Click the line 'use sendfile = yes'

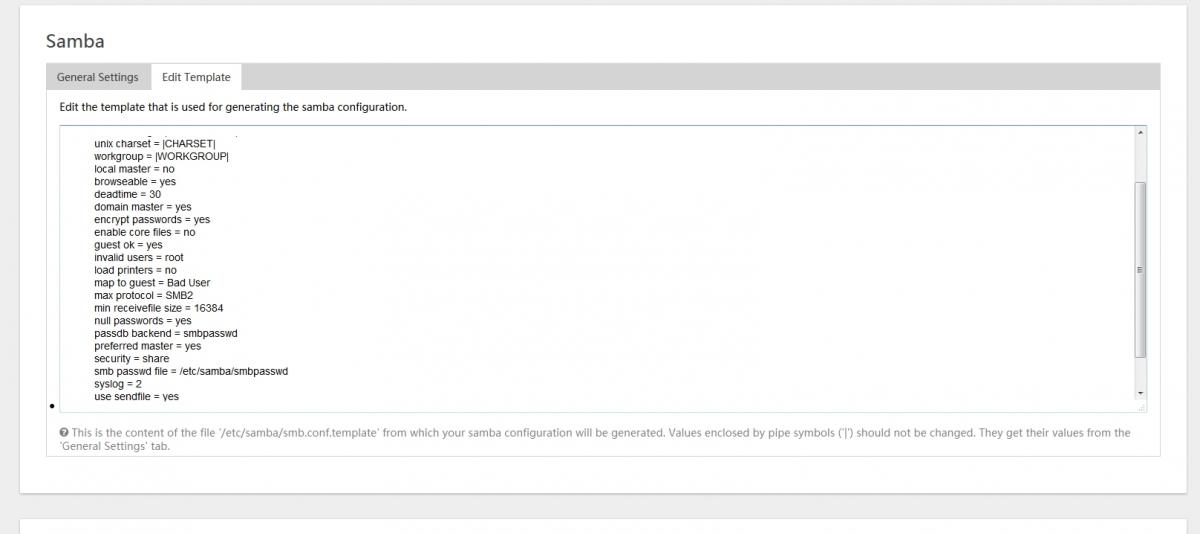[136, 397]
